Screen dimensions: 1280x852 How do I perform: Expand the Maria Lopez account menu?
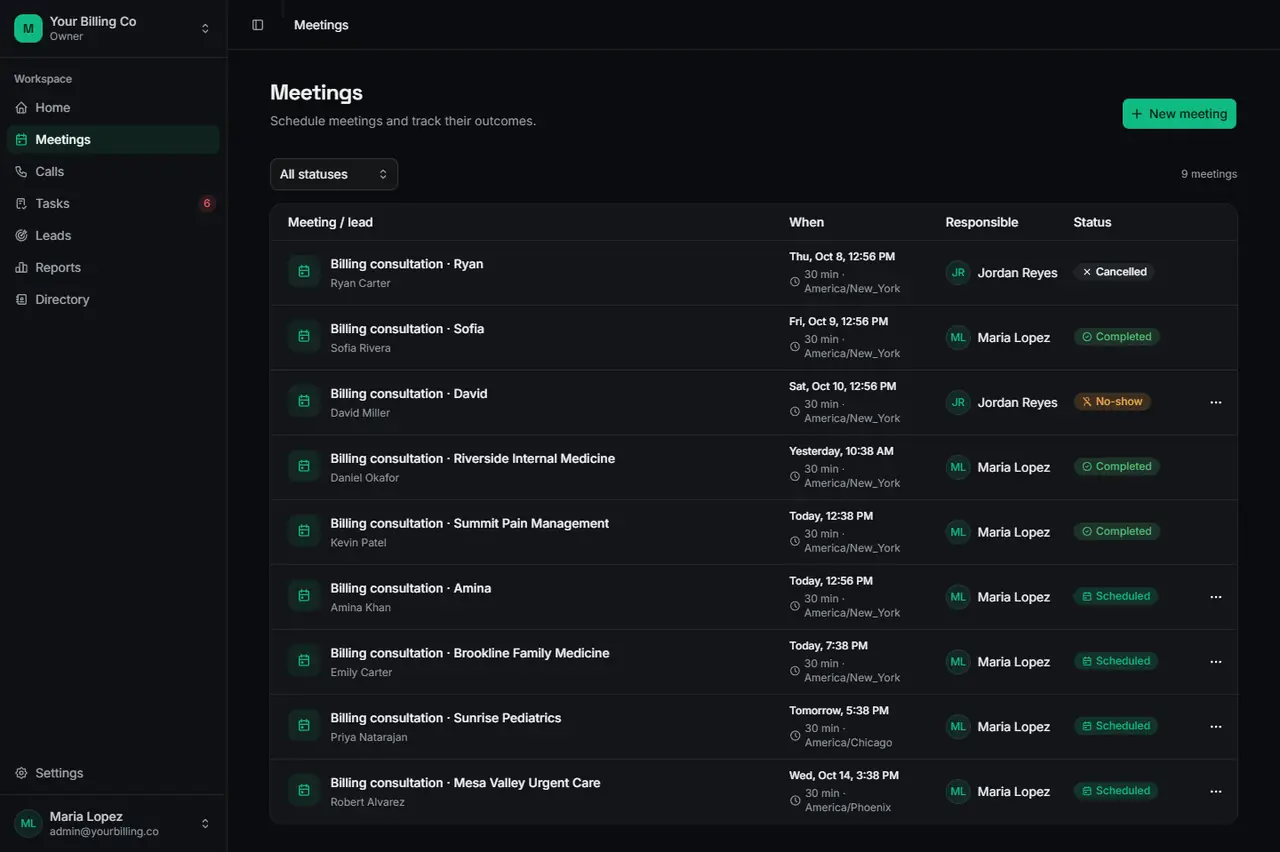[113, 823]
